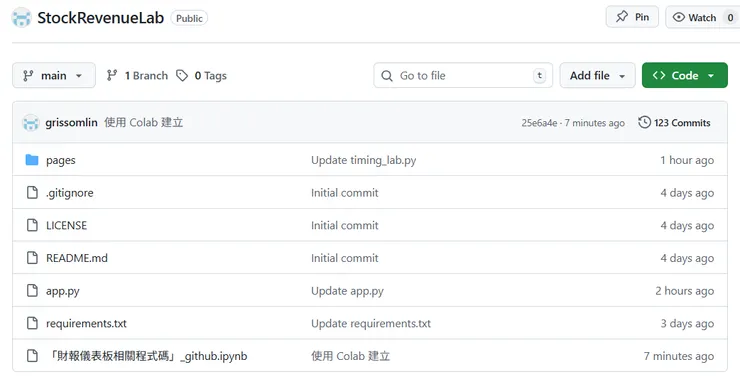Screen dimensions: 740x379
Task: Click the clock history icon beside 123 Commits
Action: [644, 122]
